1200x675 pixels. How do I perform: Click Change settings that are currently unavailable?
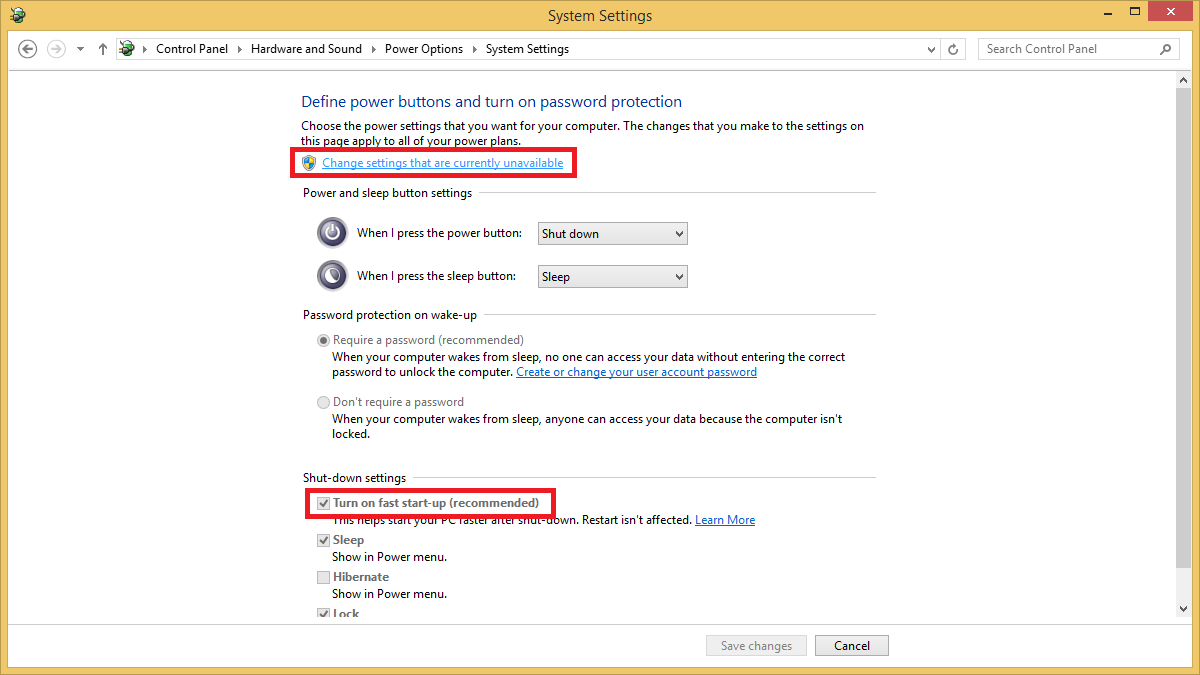point(443,162)
